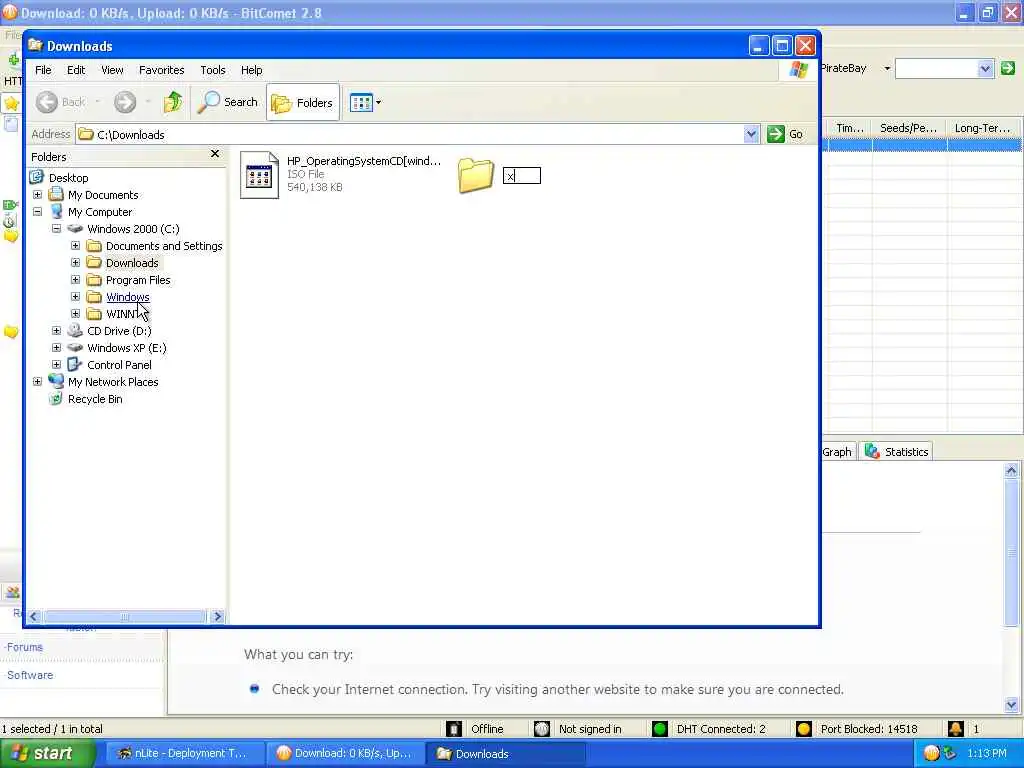The width and height of the screenshot is (1024, 768).
Task: Click left arrow of folder pane scrollbar
Action: (x=35, y=616)
